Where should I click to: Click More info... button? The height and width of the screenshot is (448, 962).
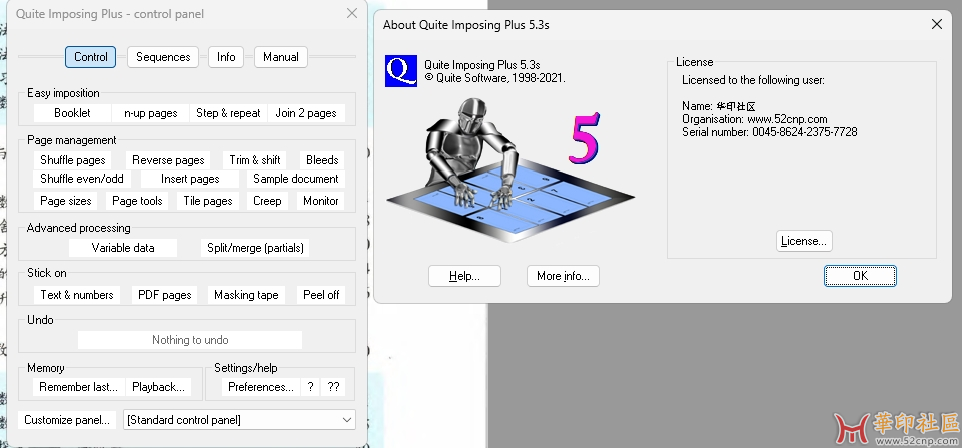pyautogui.click(x=563, y=276)
